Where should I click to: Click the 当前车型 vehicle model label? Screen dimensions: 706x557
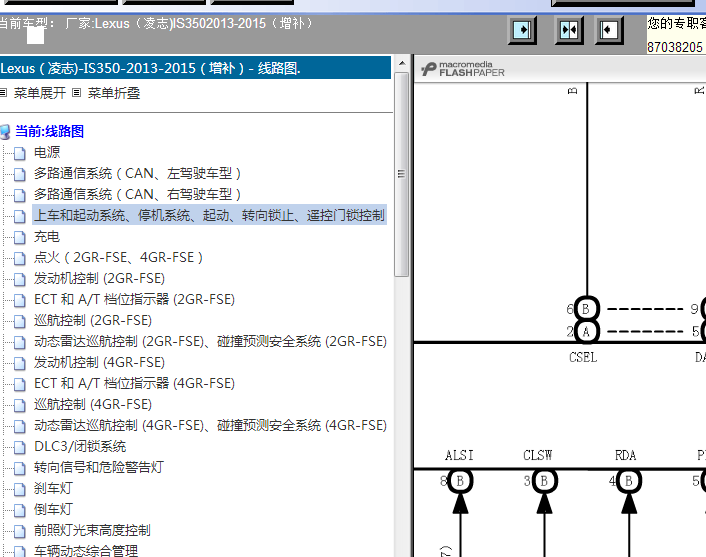coord(26,23)
